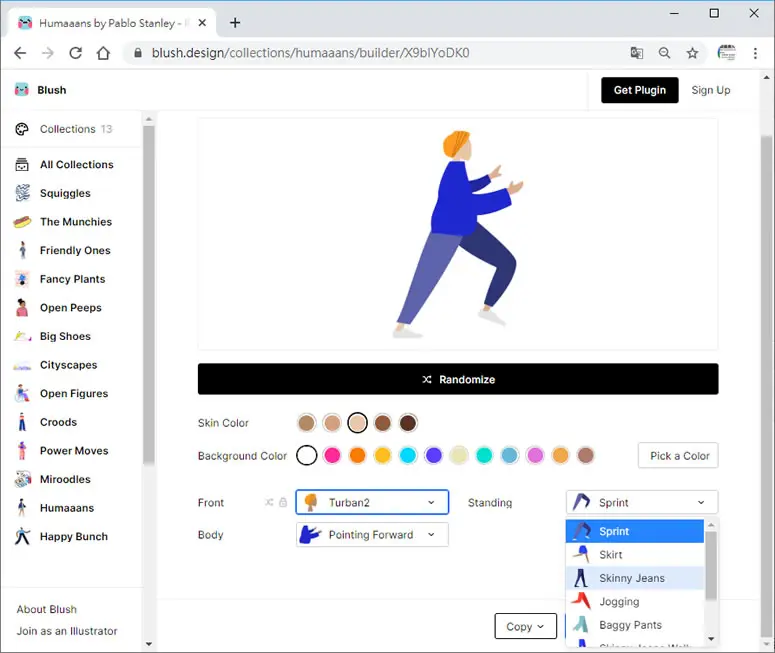This screenshot has width=775, height=653.
Task: Open the Pointing Forward body dropdown
Action: coord(372,534)
